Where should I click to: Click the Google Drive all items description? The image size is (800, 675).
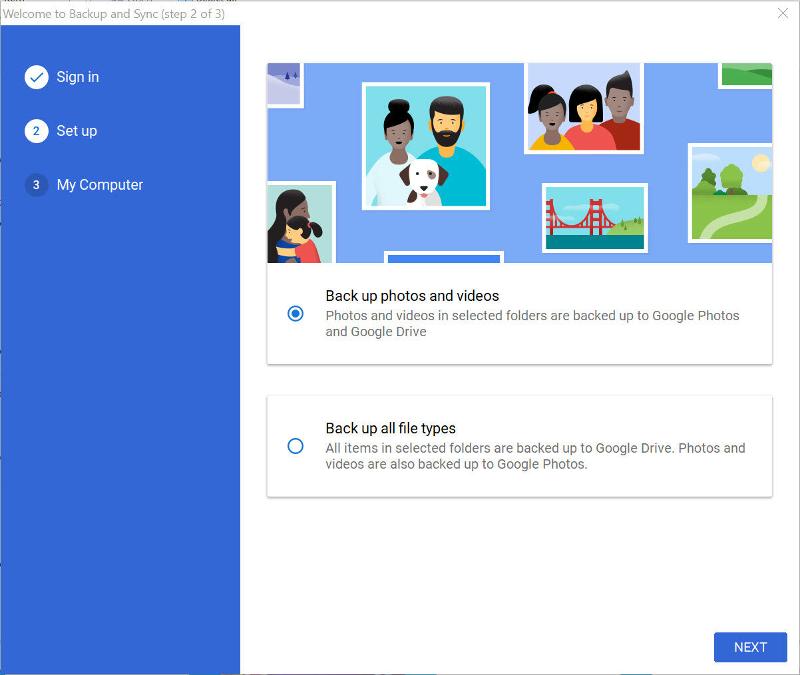click(x=535, y=456)
